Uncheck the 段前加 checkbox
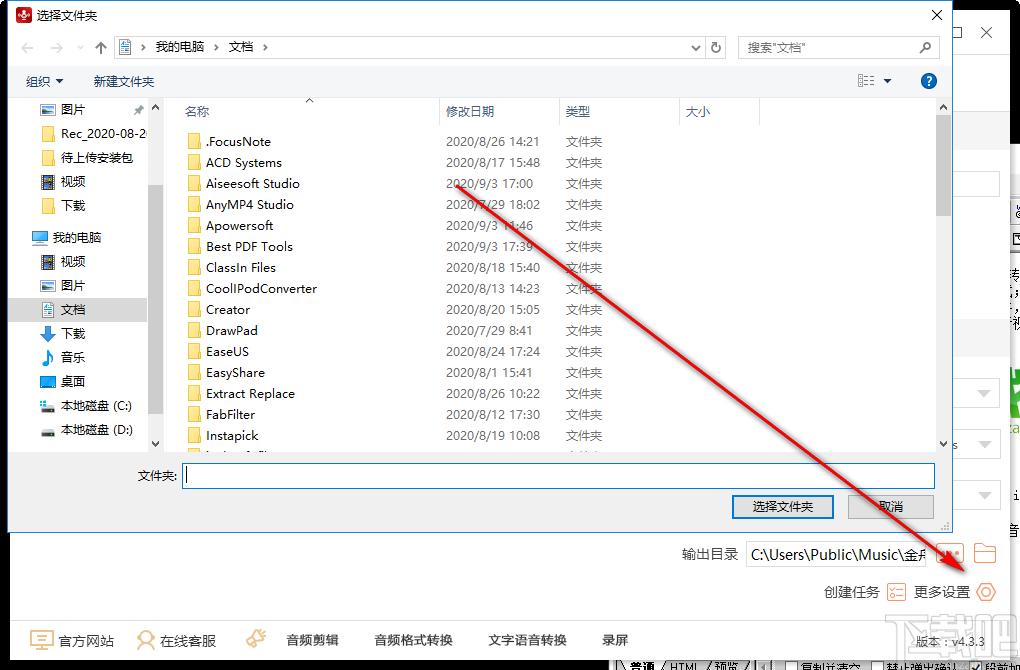Viewport: 1020px width, 670px height. pos(976,665)
